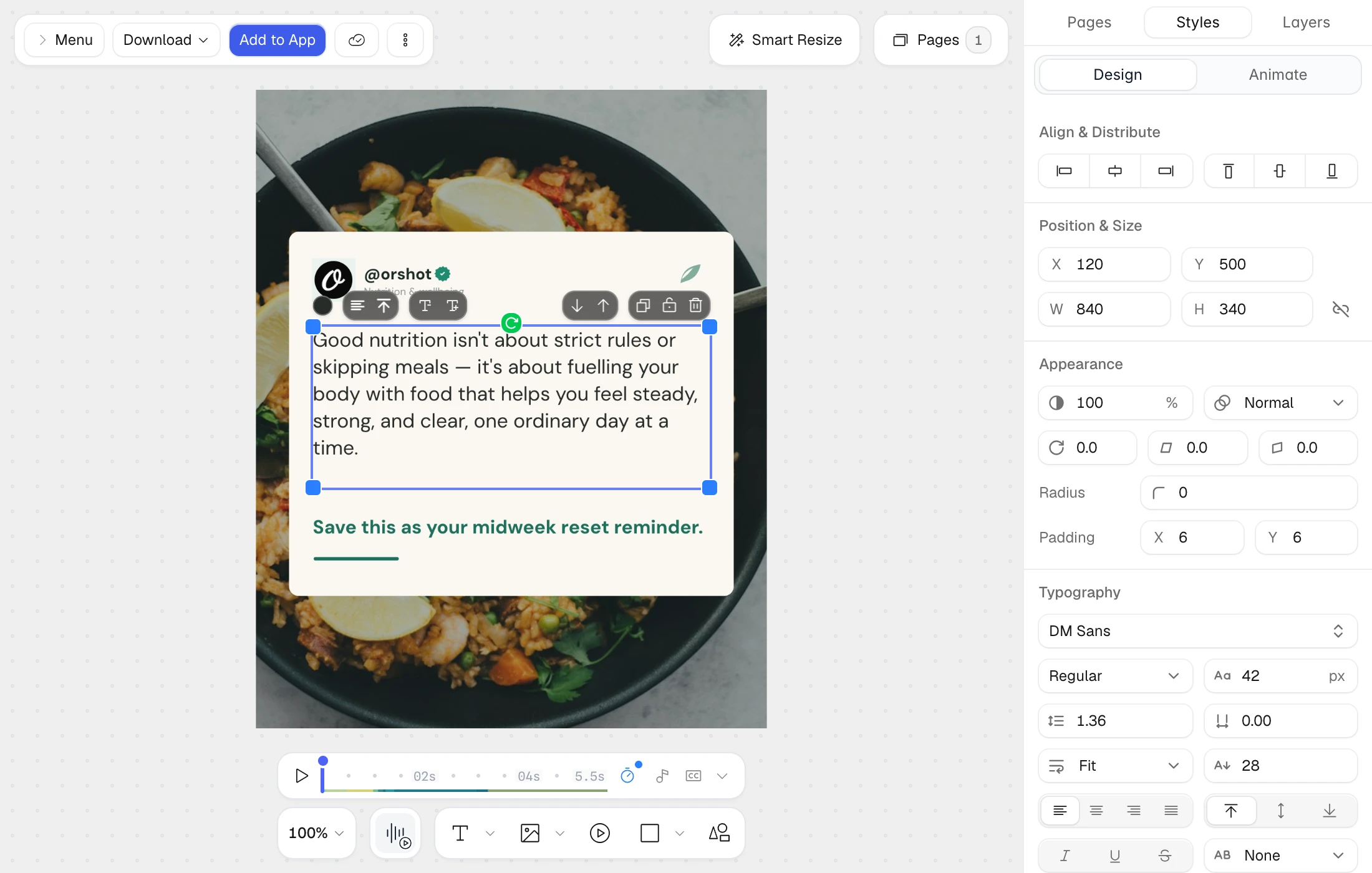Open the music/audio icon in timeline
This screenshot has height=873, width=1372.
pos(662,776)
